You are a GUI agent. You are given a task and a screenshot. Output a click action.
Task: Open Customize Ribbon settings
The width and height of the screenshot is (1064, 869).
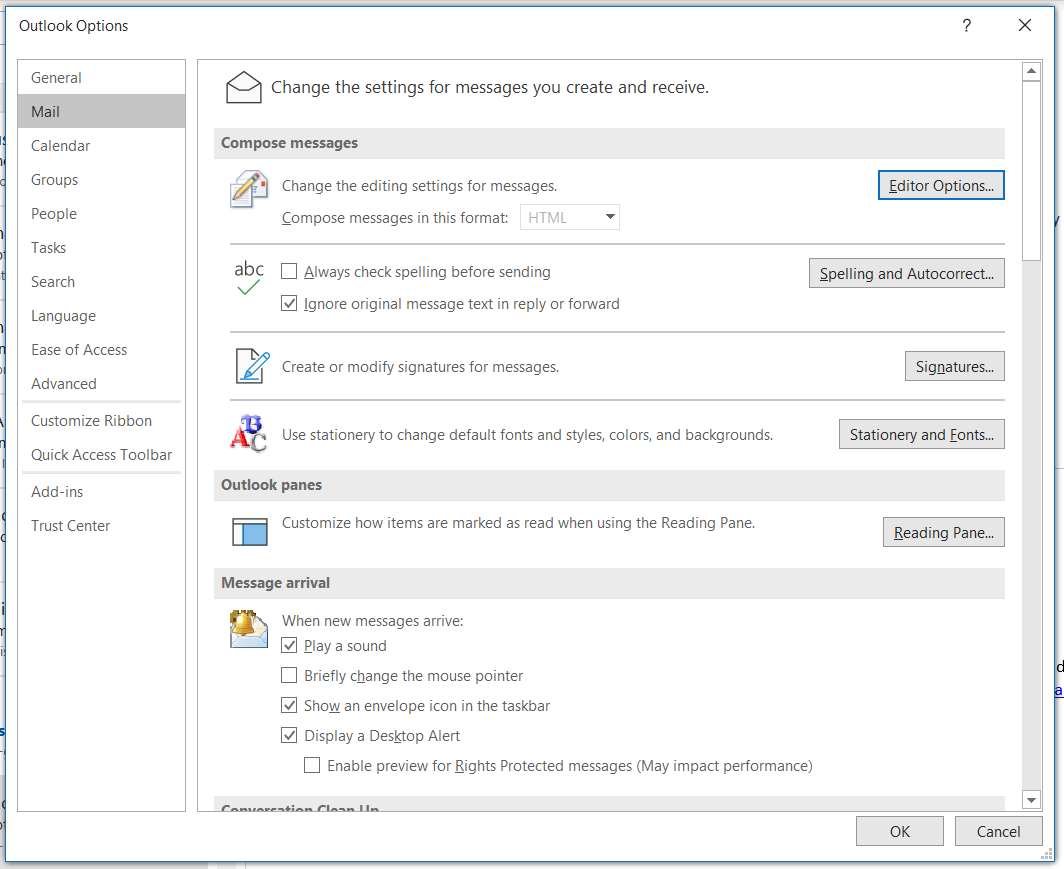101,420
